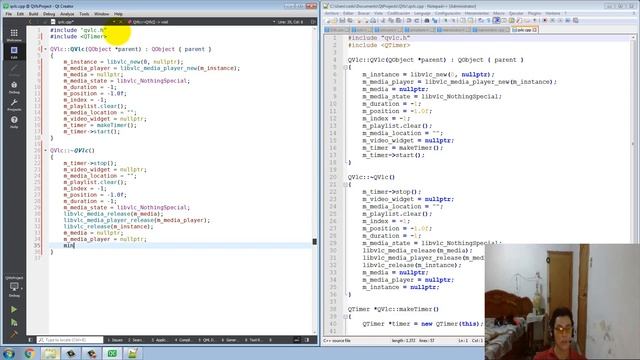Close the qvlc.cpp document in Qt Creator

[121, 22]
